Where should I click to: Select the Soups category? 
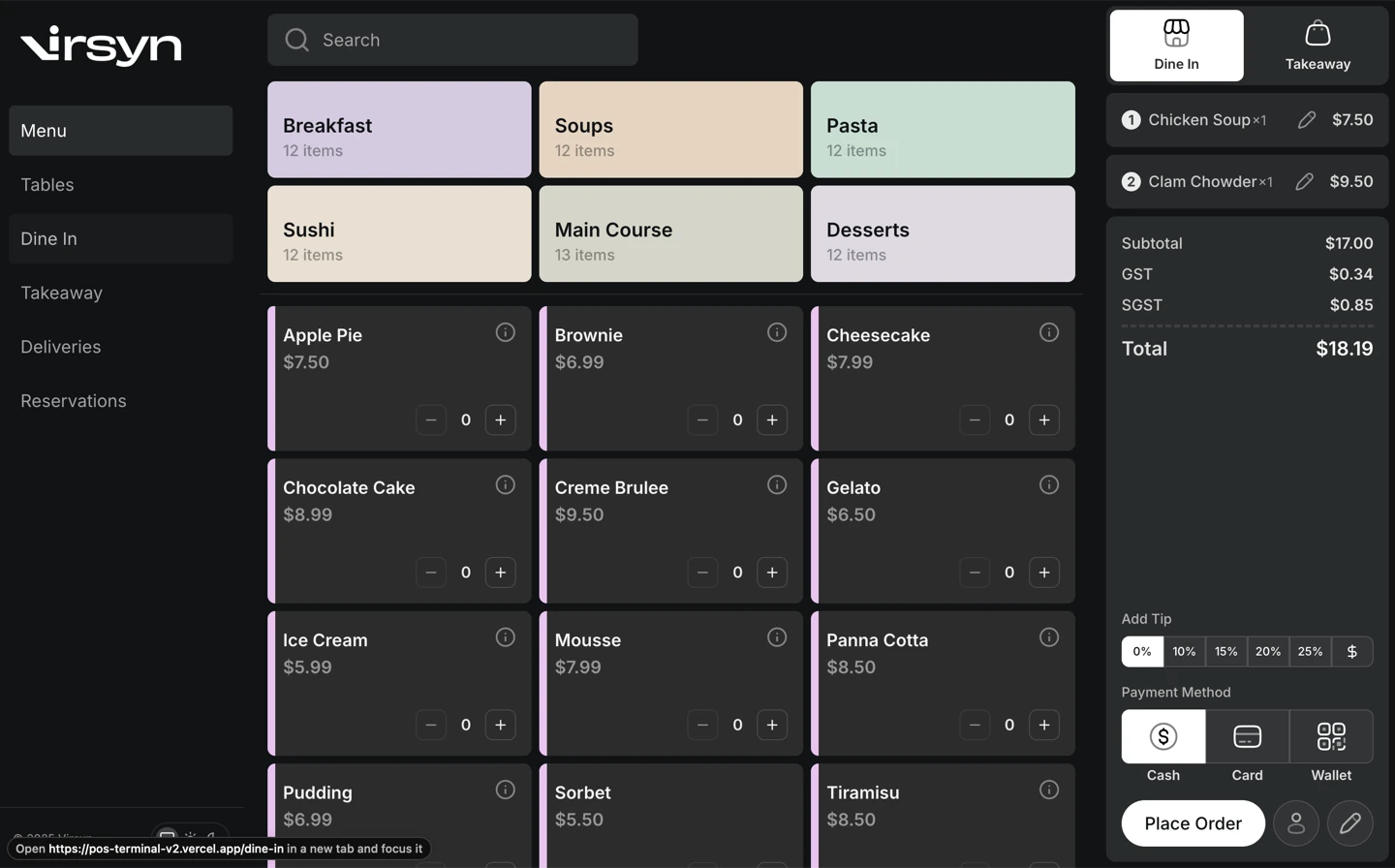coord(670,130)
